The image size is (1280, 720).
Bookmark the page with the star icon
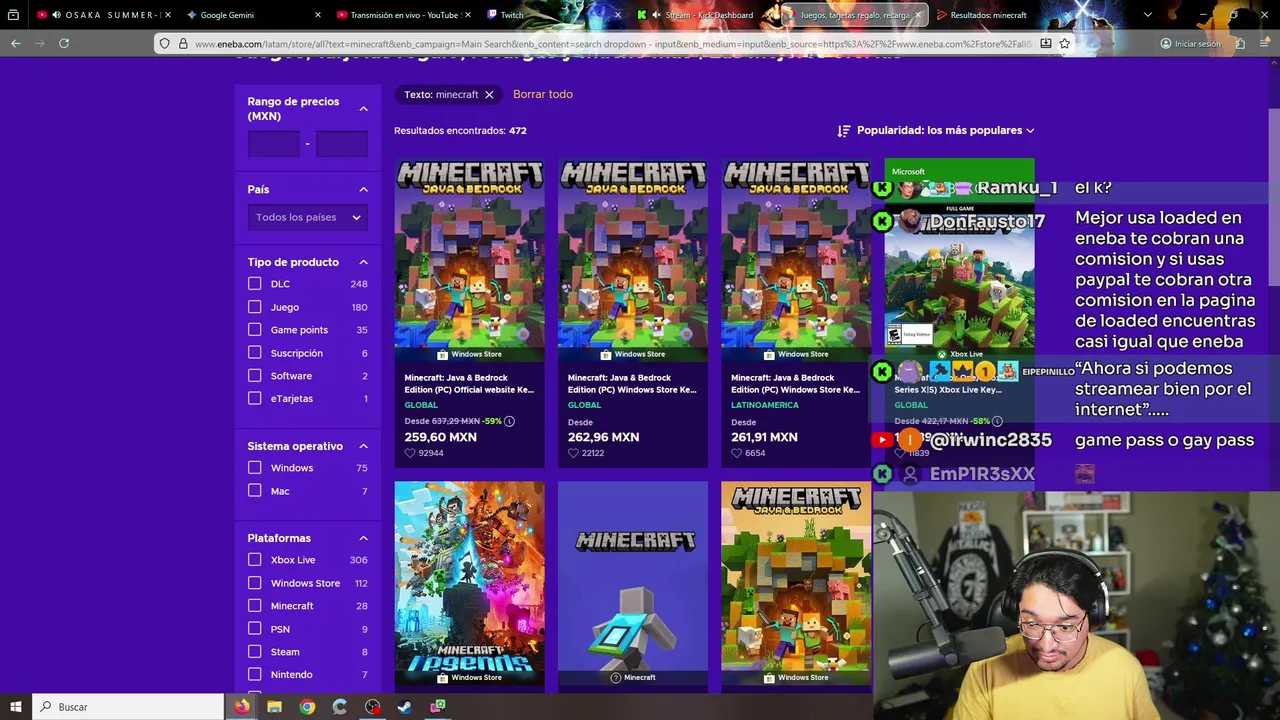coord(1065,43)
